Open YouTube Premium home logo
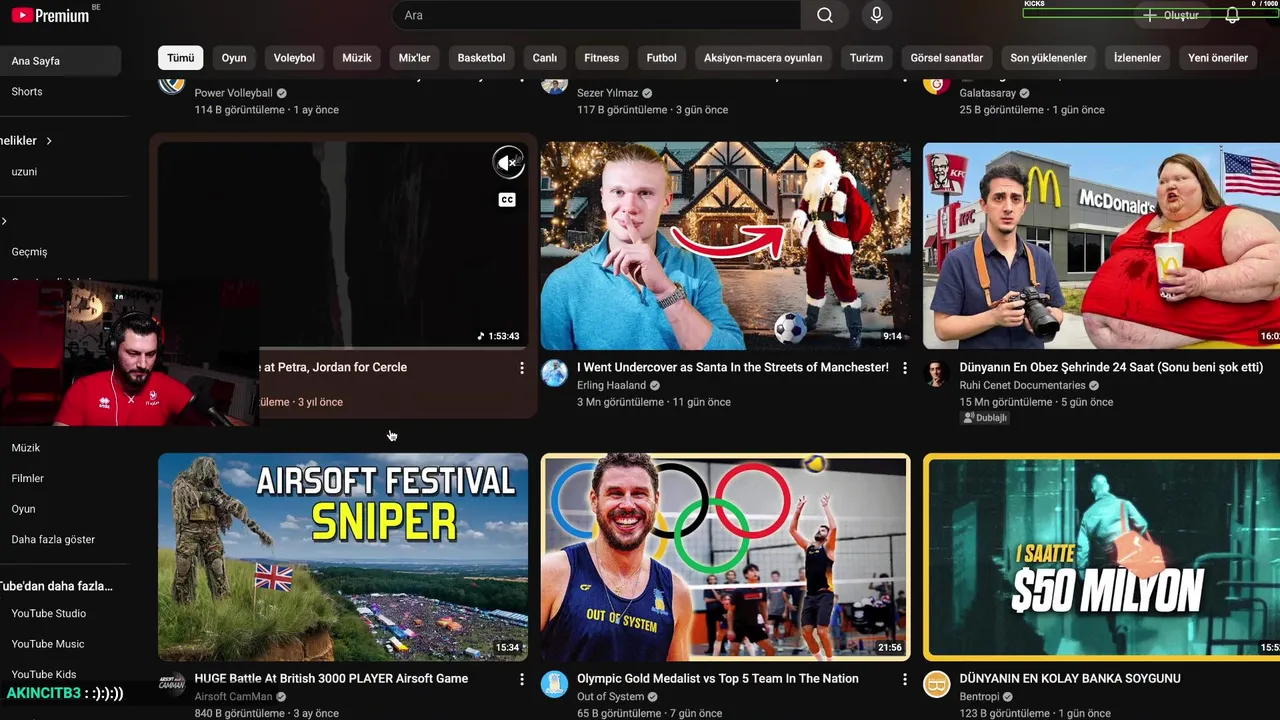The width and height of the screenshot is (1280, 720). tap(50, 15)
